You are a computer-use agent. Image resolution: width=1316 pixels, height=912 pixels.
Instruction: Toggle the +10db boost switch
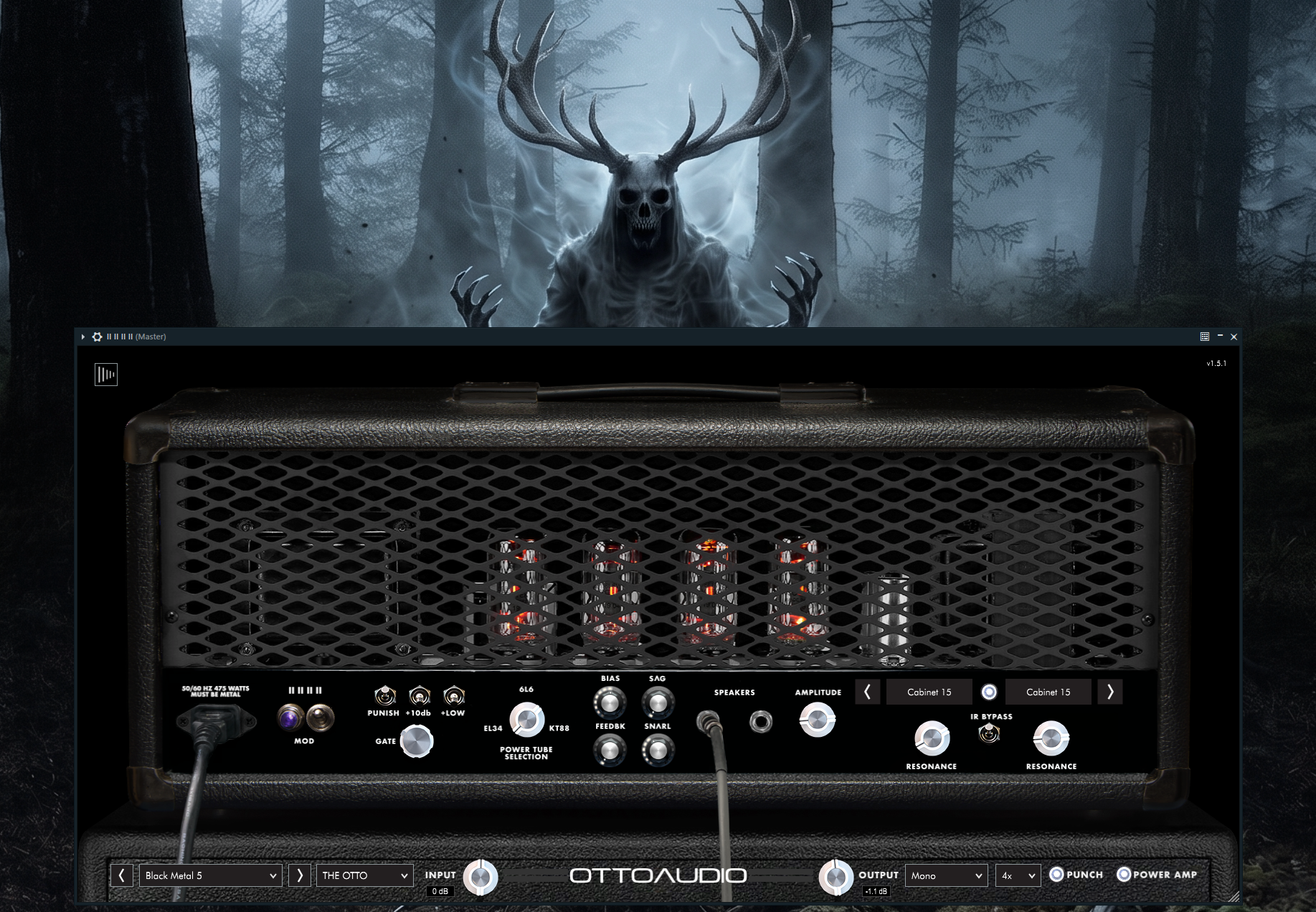[419, 696]
